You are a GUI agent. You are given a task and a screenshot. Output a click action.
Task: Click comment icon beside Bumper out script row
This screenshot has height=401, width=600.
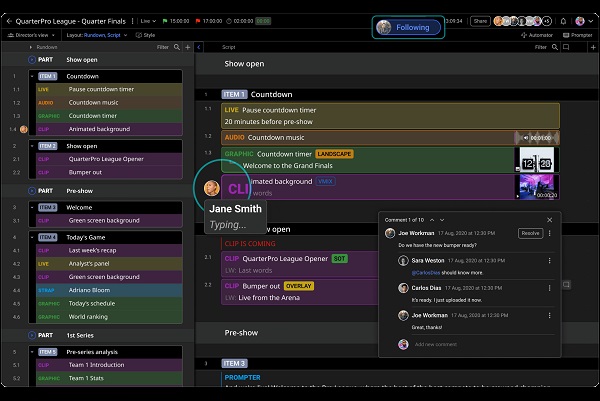click(x=566, y=285)
